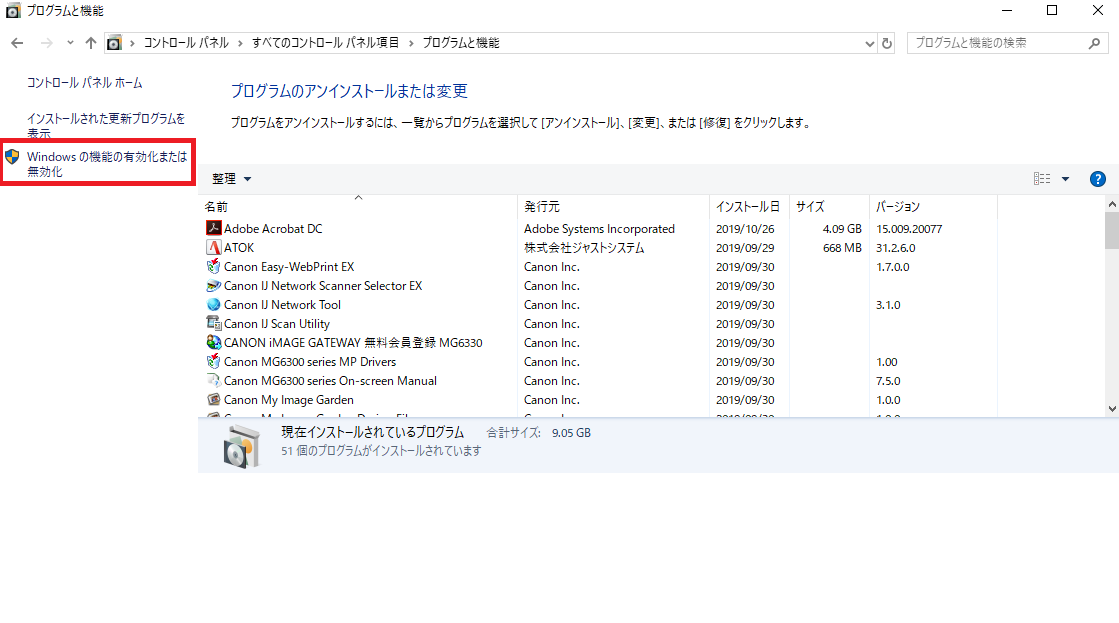This screenshot has width=1119, height=623.
Task: Click Adobe Systems Incorporated publisher cell
Action: point(599,228)
